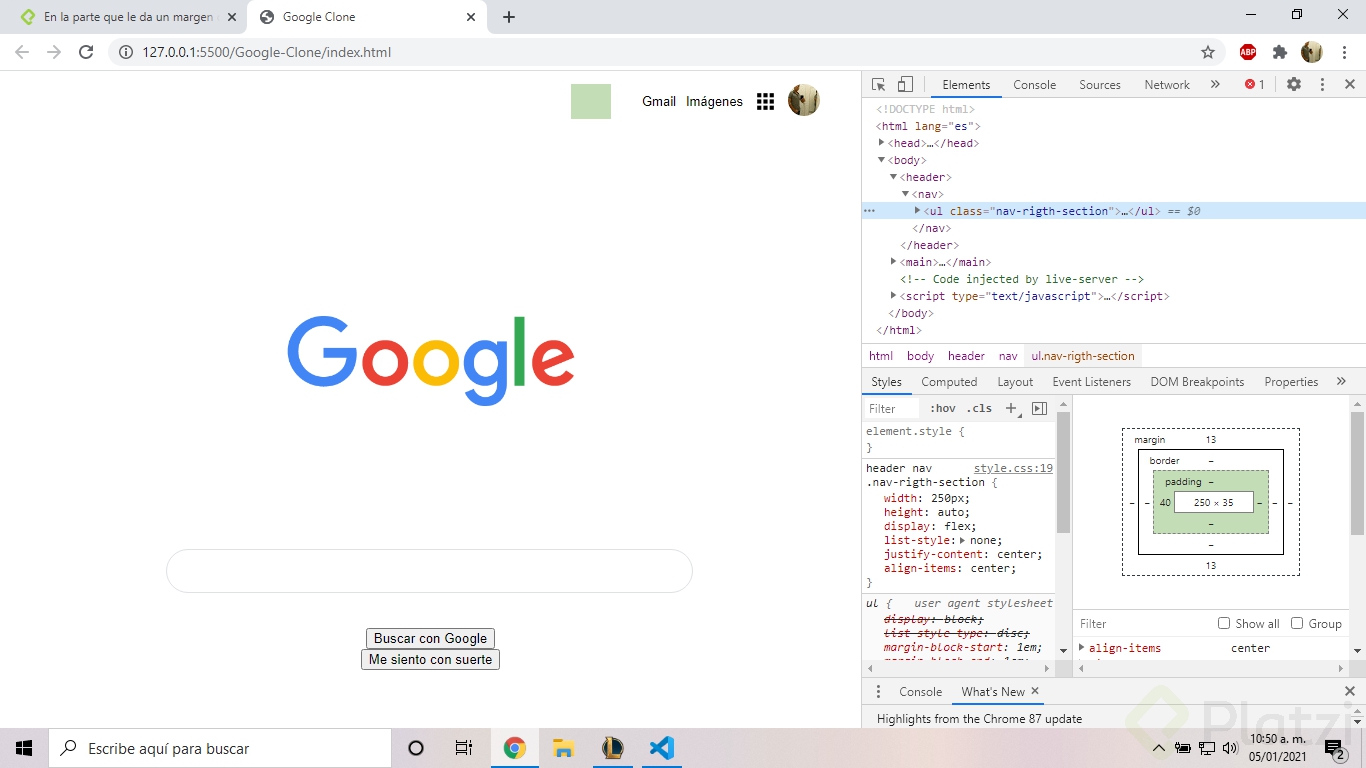1366x768 pixels.
Task: Activate the inspect element picker icon
Action: pos(878,85)
